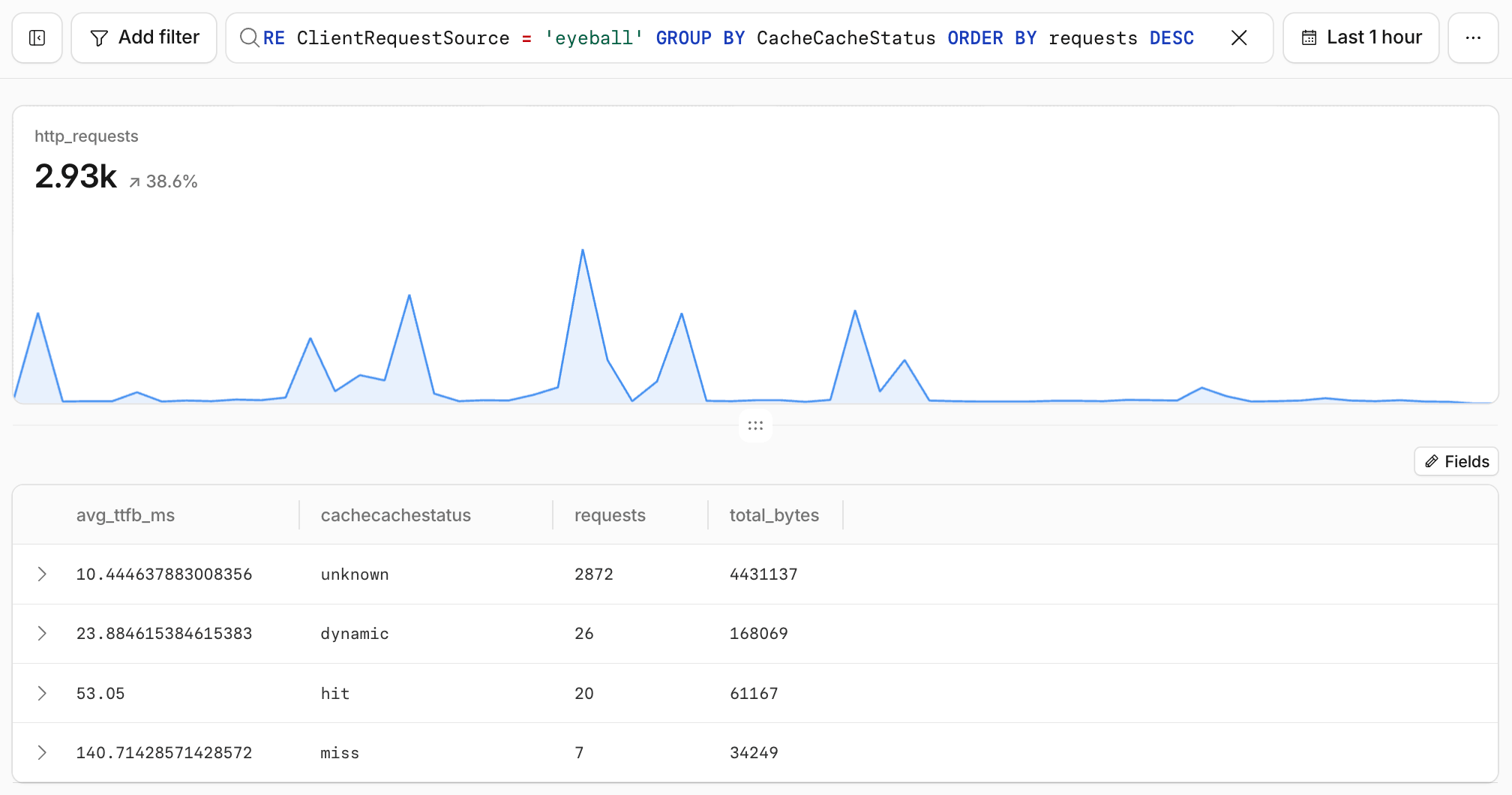Click the calendar icon in time picker

click(1309, 37)
